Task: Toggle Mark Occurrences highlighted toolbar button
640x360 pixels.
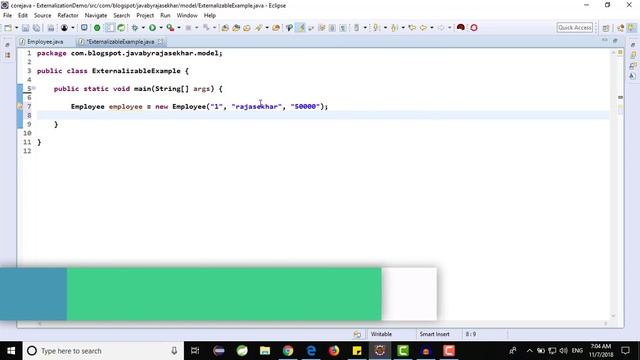Action: (x=301, y=28)
